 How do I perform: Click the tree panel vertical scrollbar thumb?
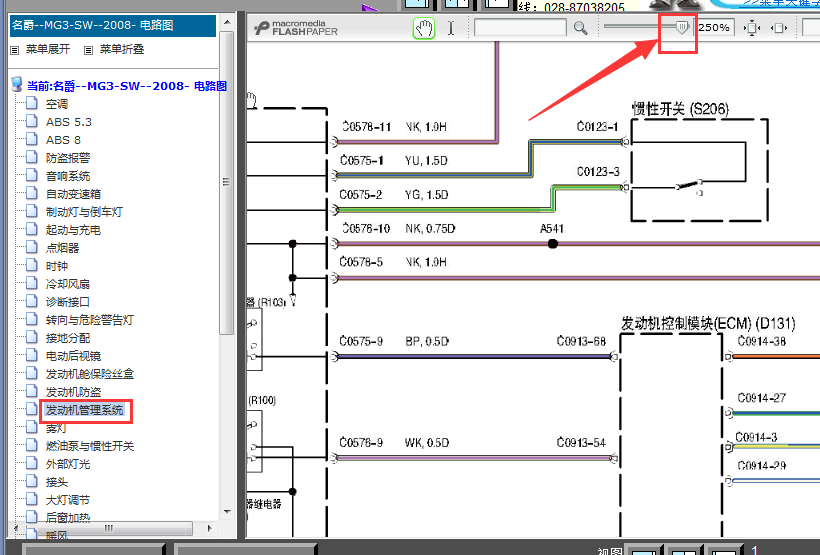tap(226, 182)
